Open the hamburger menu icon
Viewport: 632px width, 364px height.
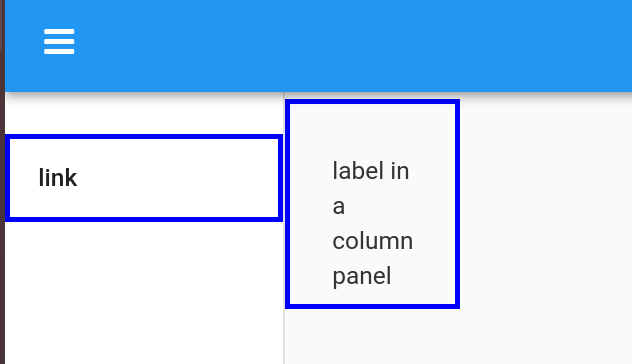click(59, 41)
